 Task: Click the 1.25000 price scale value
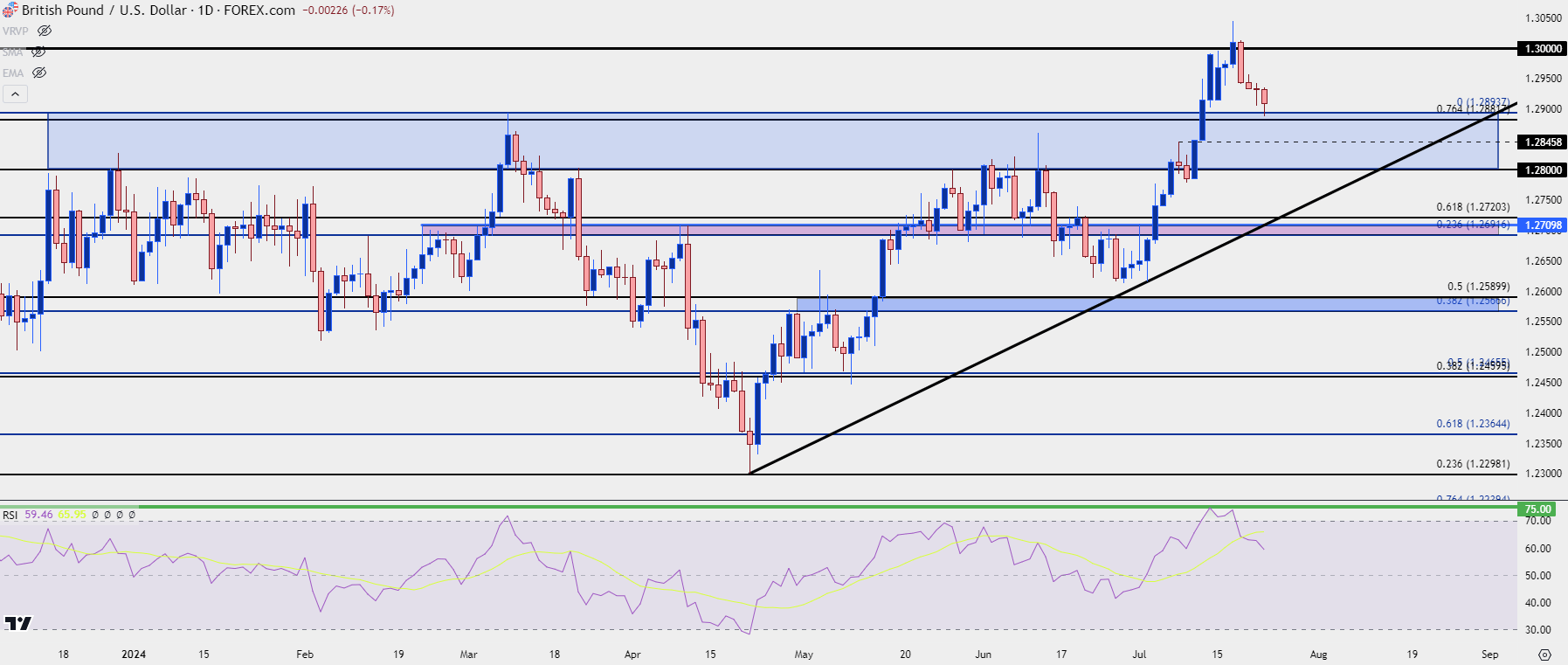click(x=1544, y=352)
